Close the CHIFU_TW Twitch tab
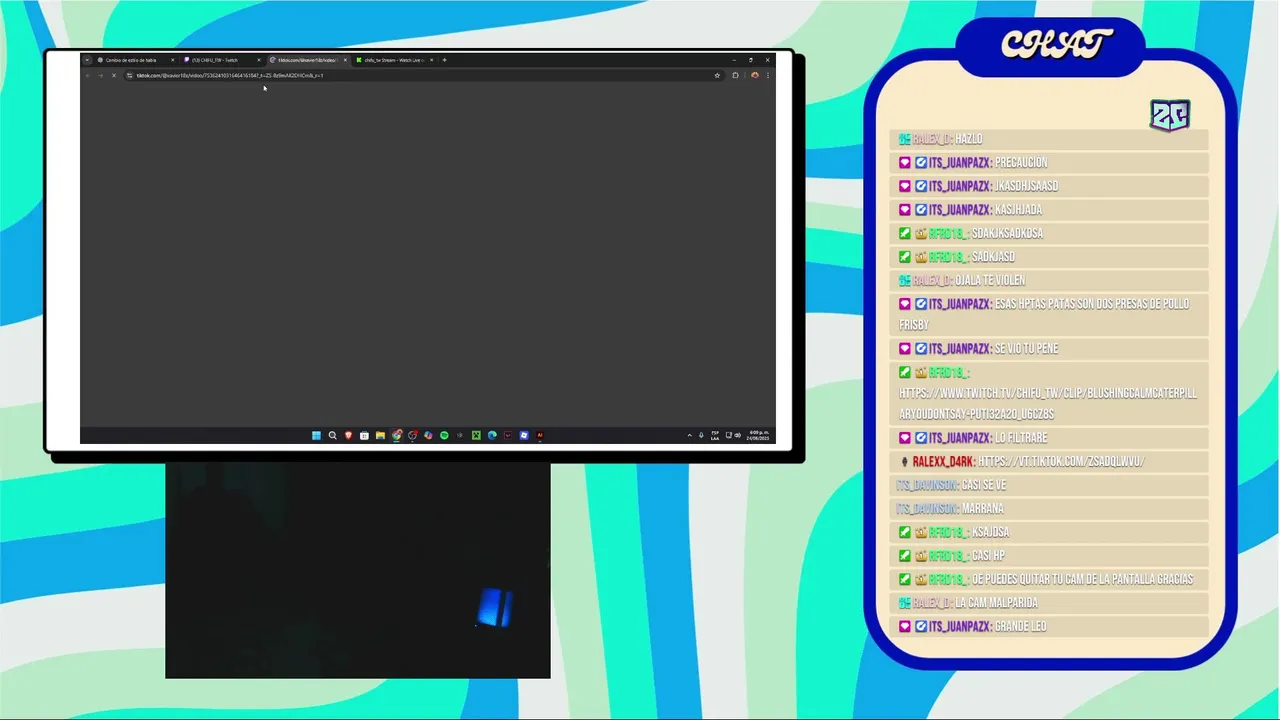 tap(259, 60)
